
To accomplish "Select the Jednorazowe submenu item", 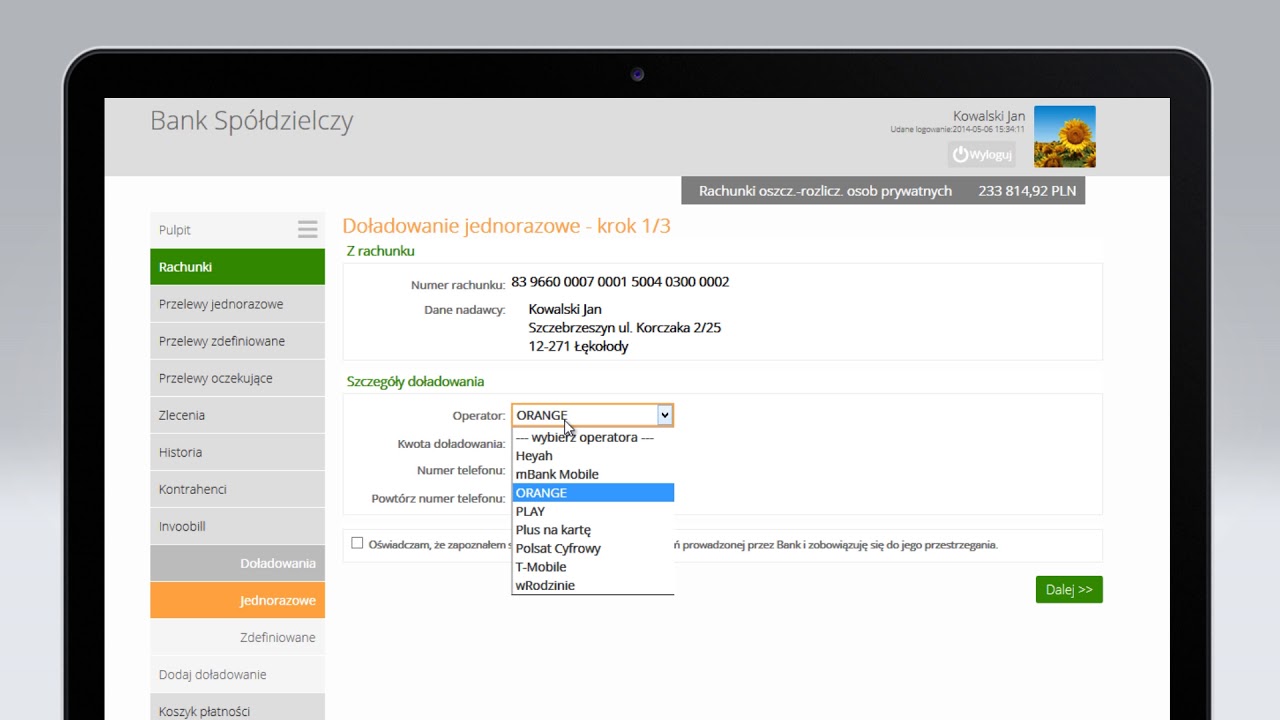I will point(237,600).
